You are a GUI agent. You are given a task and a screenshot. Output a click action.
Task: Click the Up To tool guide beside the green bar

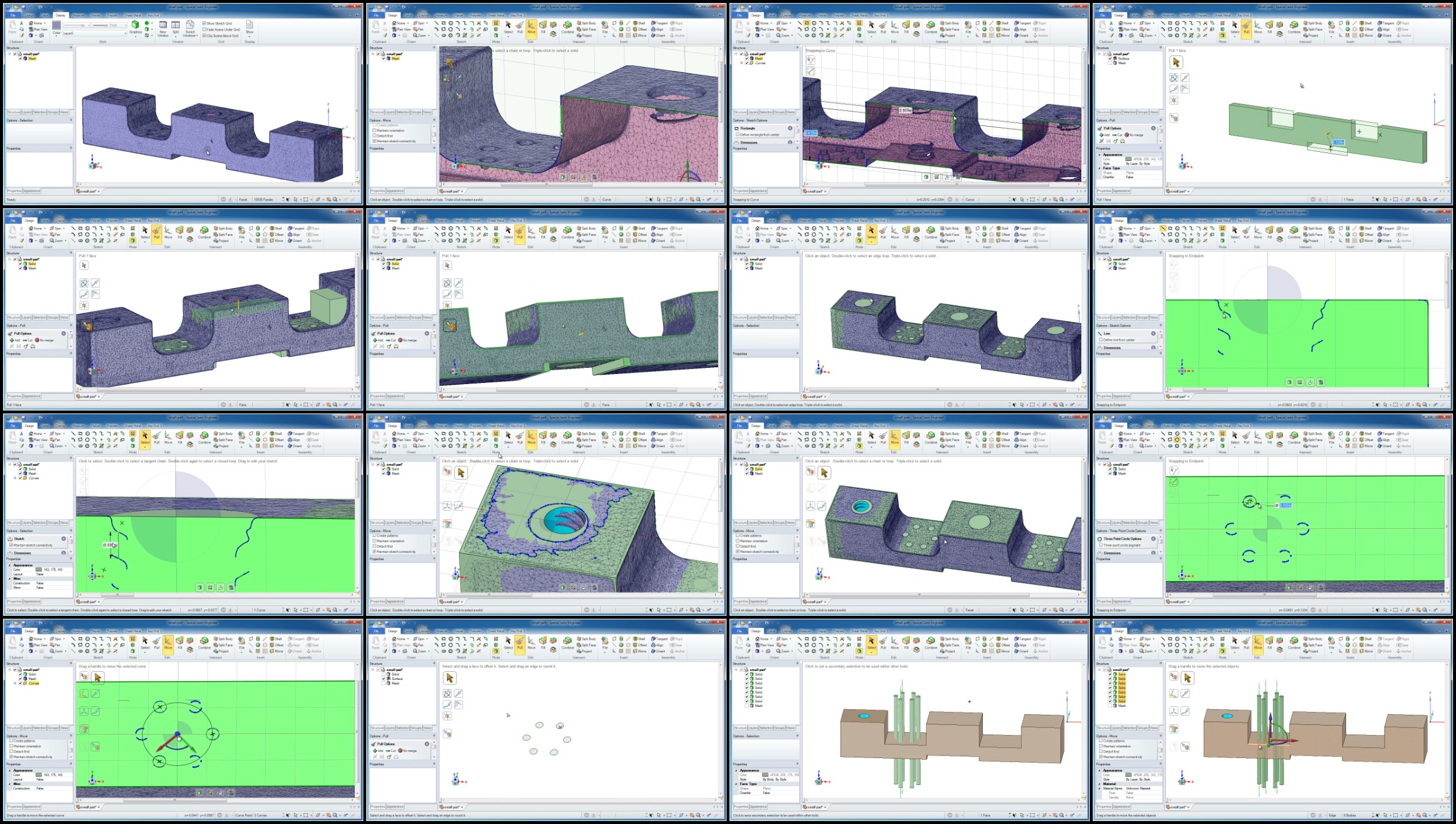[x=1174, y=118]
